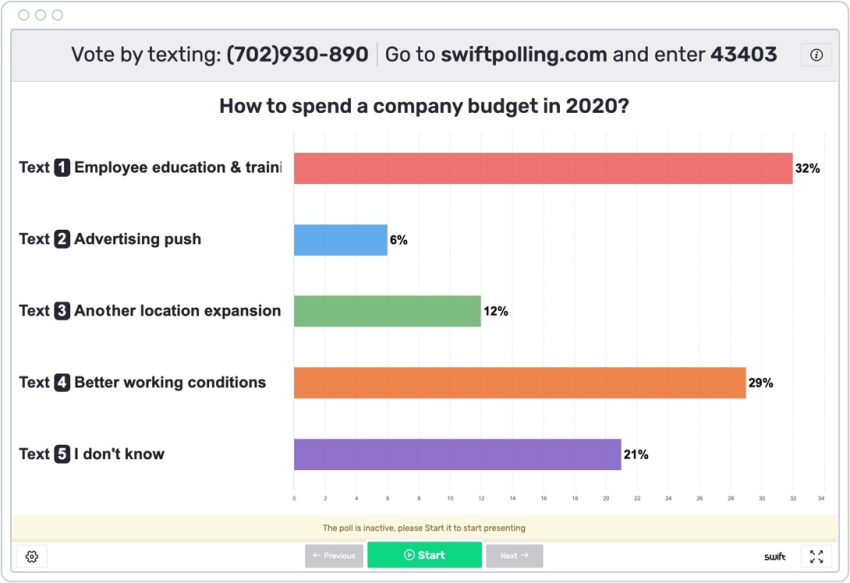The height and width of the screenshot is (583, 850).
Task: Click the inactive poll warning banner
Action: point(425,526)
